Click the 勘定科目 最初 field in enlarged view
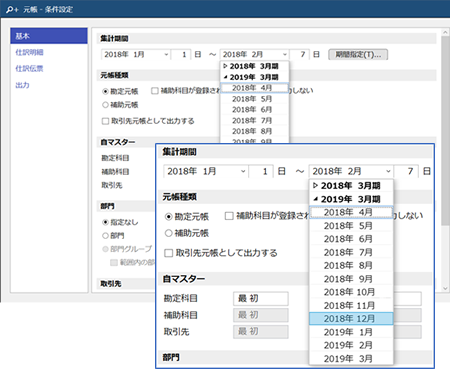This screenshot has width=450, height=370. point(261,299)
